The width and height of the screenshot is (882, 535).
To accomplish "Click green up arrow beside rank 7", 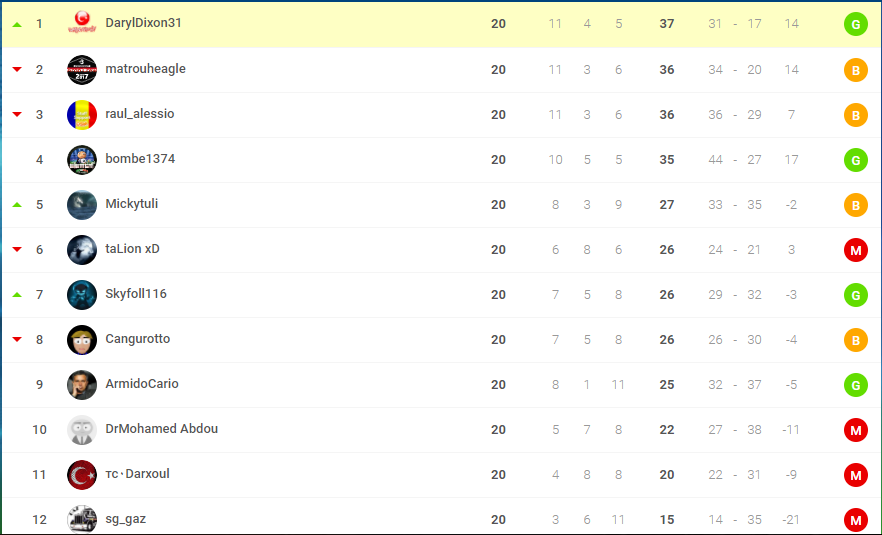I will [17, 294].
